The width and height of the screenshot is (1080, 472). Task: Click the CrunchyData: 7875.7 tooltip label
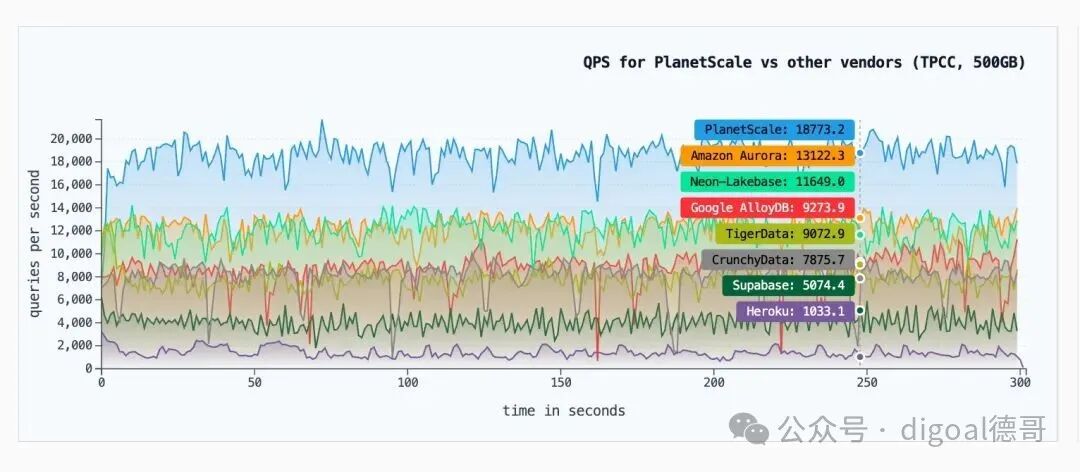pos(778,260)
